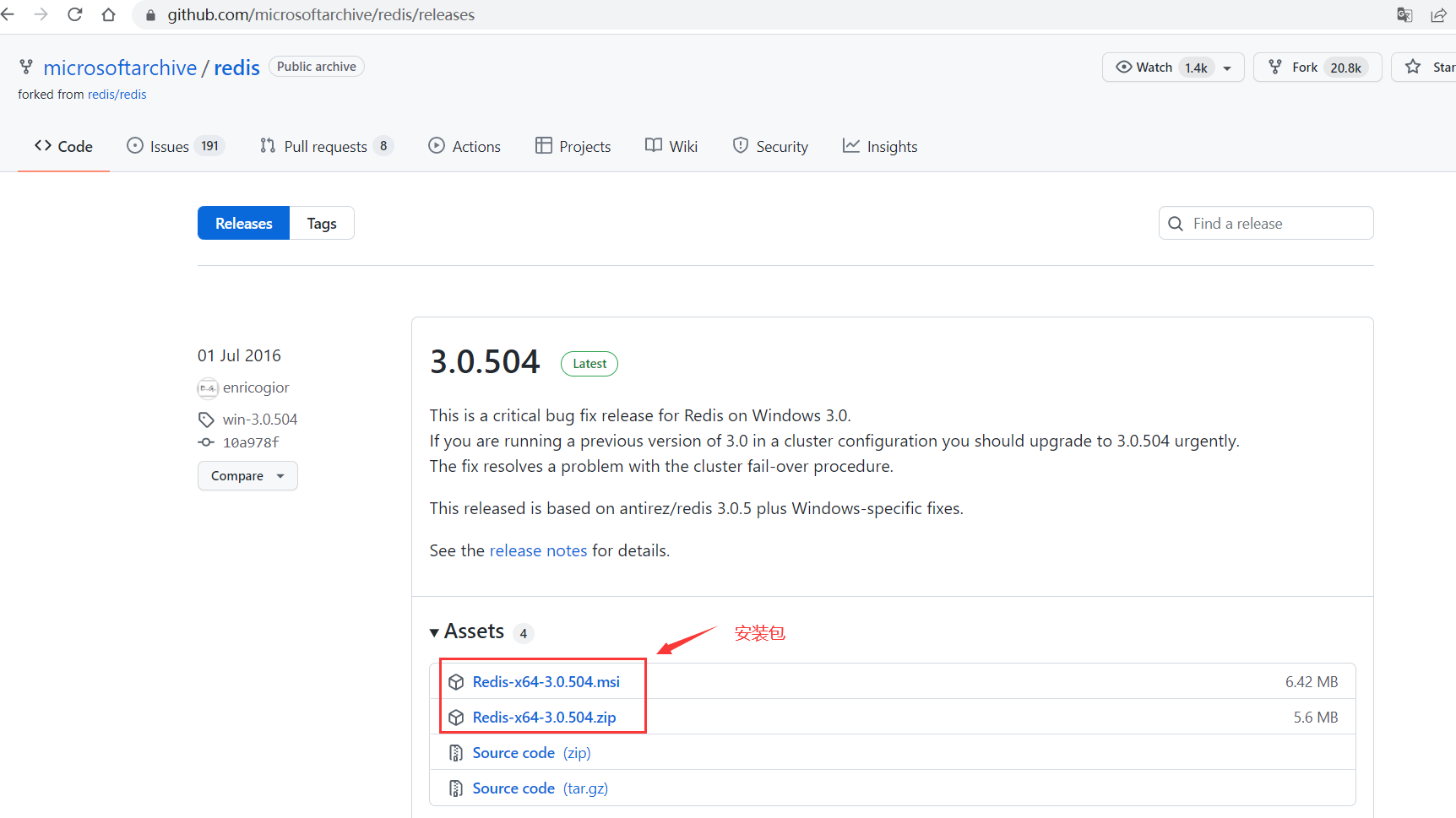This screenshot has height=818, width=1456.
Task: Open the Watch dropdown
Action: 1173,67
